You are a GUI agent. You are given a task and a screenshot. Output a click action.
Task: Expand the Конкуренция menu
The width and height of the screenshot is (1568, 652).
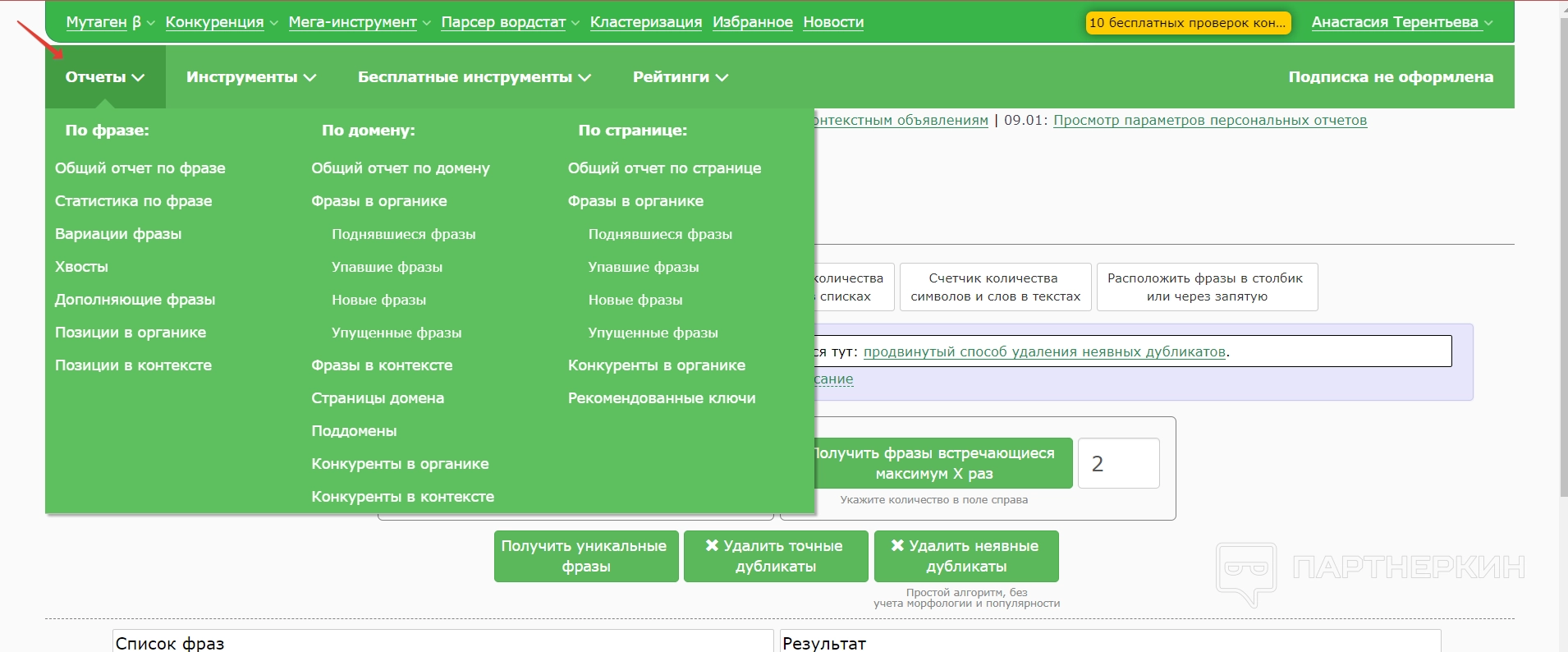[x=222, y=22]
